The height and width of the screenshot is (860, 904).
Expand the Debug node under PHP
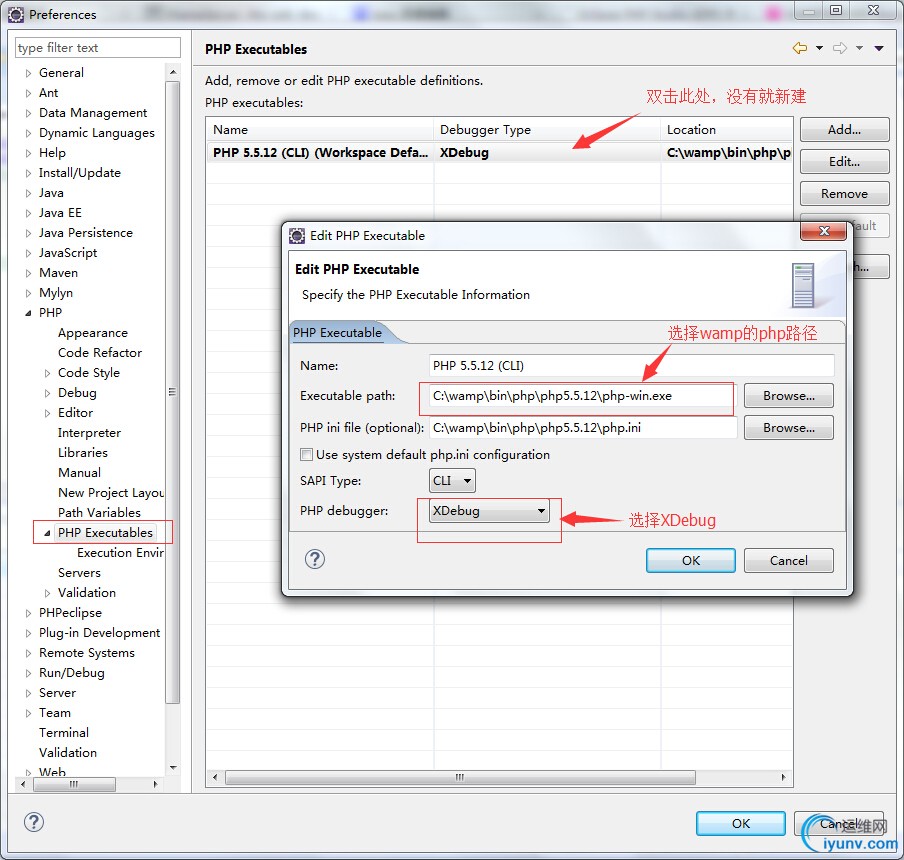coord(47,394)
